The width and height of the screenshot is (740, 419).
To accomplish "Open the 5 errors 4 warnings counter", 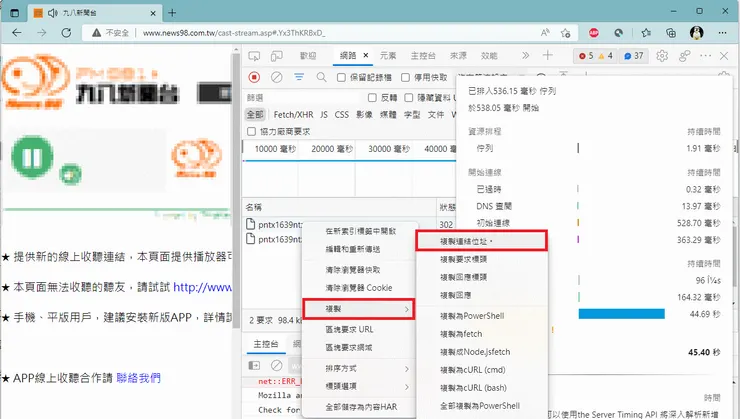I will click(596, 56).
